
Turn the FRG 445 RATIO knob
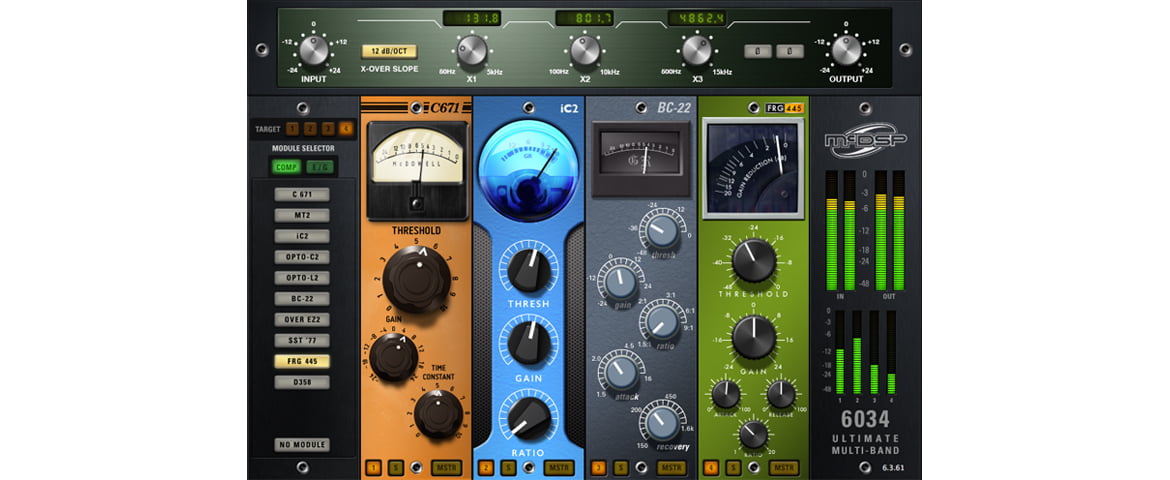tap(754, 434)
